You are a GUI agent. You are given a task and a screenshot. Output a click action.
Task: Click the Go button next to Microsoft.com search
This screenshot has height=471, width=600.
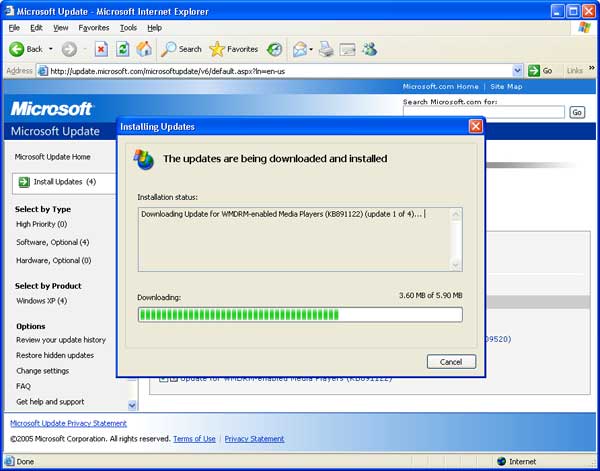(577, 112)
